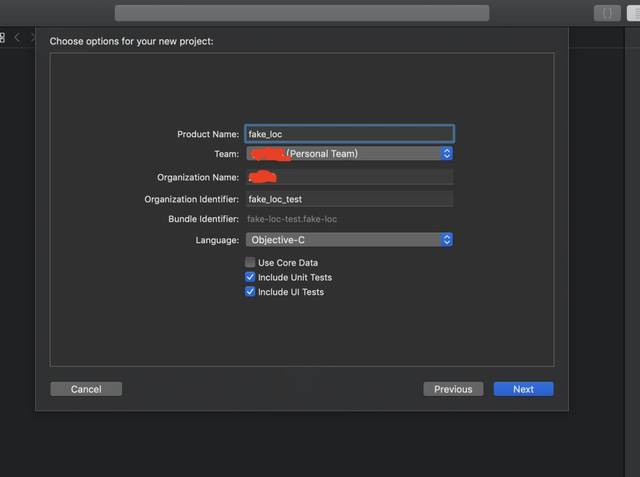
Task: Uncheck Include Unit Tests
Action: (x=250, y=277)
